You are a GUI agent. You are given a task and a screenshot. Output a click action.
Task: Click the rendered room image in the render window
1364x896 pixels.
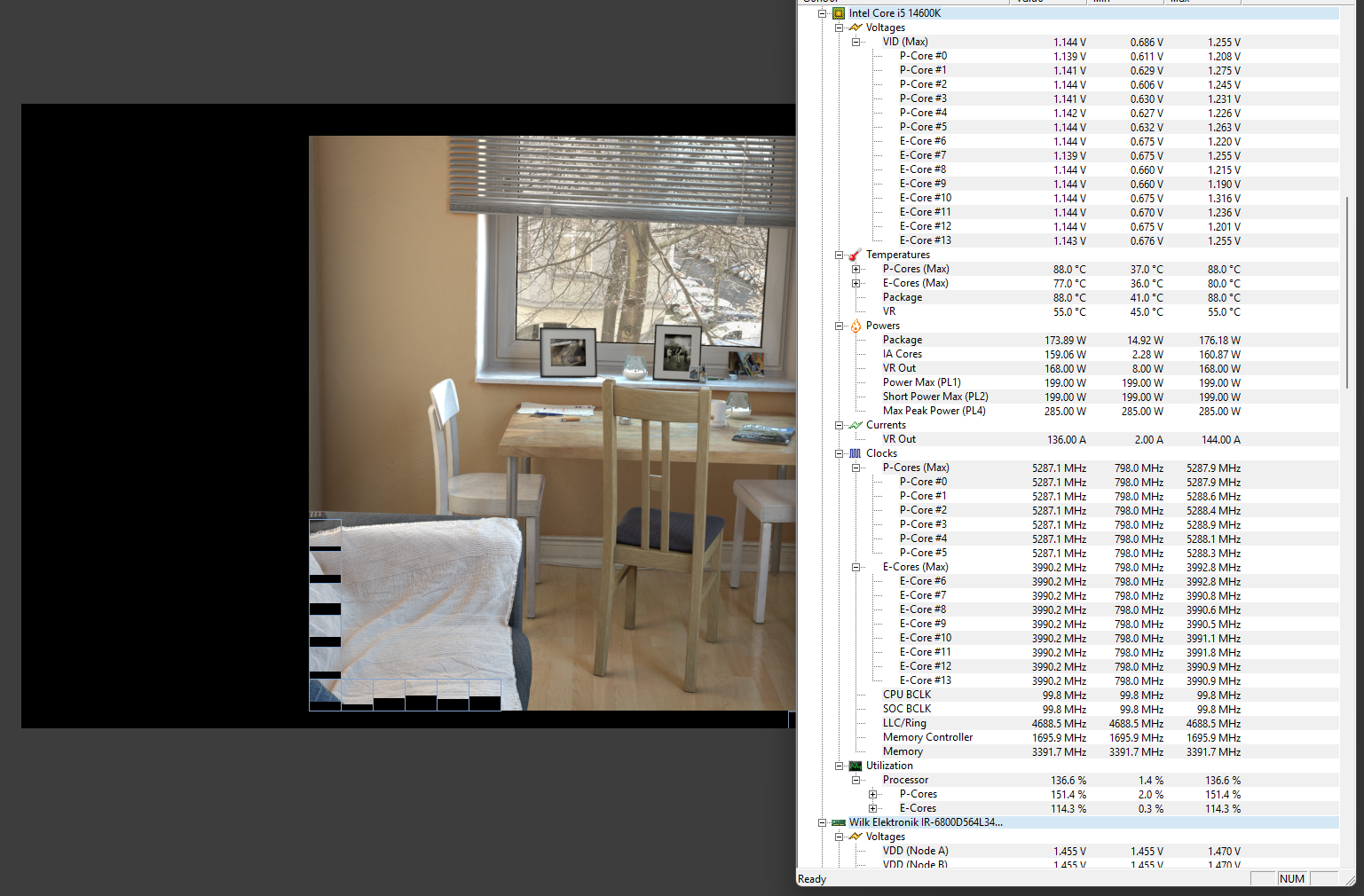point(552,423)
